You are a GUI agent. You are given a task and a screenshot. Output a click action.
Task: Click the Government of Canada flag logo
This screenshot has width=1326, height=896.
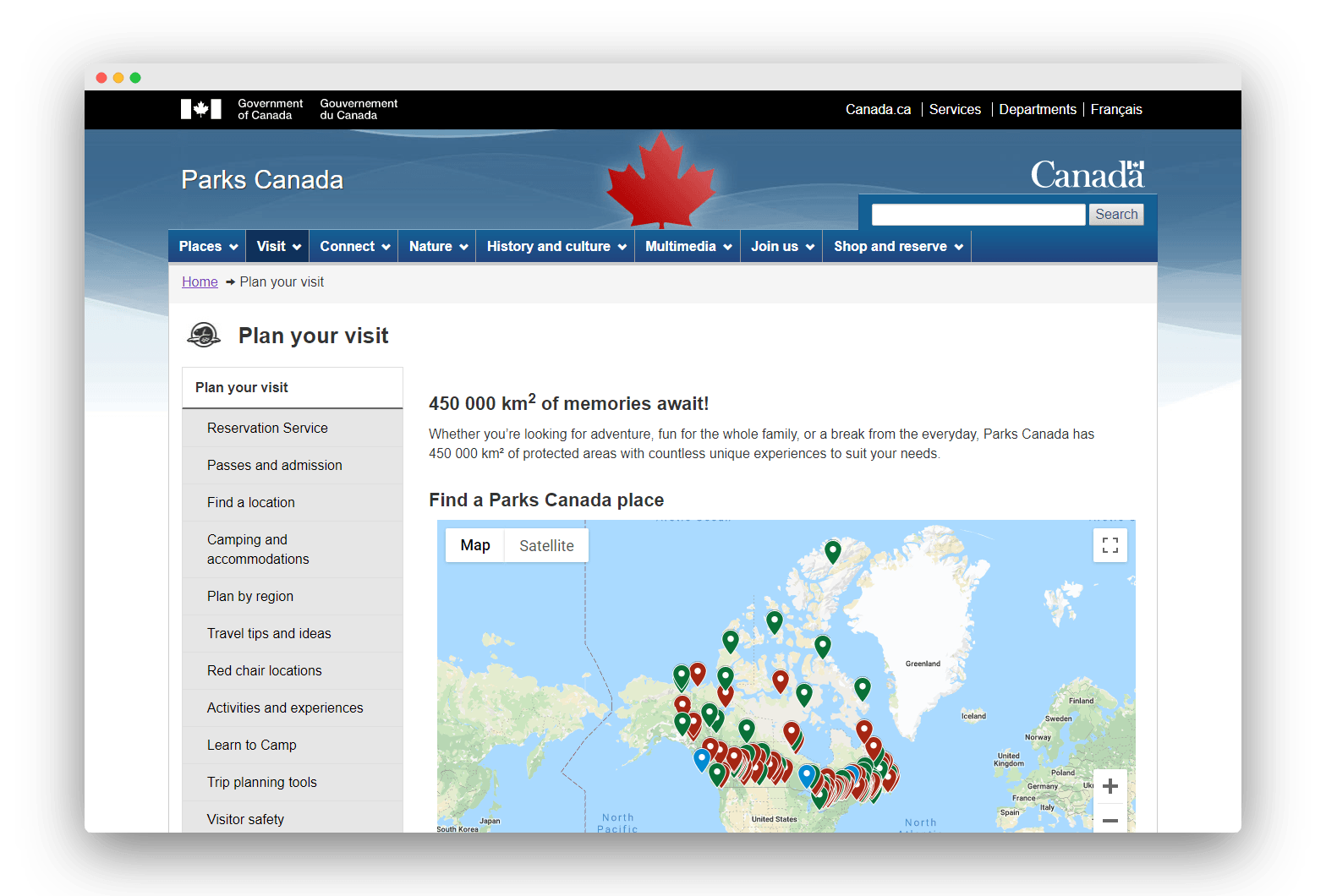coord(200,109)
